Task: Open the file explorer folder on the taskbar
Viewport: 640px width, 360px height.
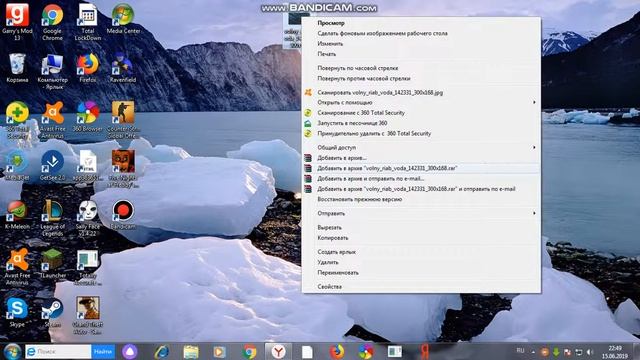Action: point(191,352)
